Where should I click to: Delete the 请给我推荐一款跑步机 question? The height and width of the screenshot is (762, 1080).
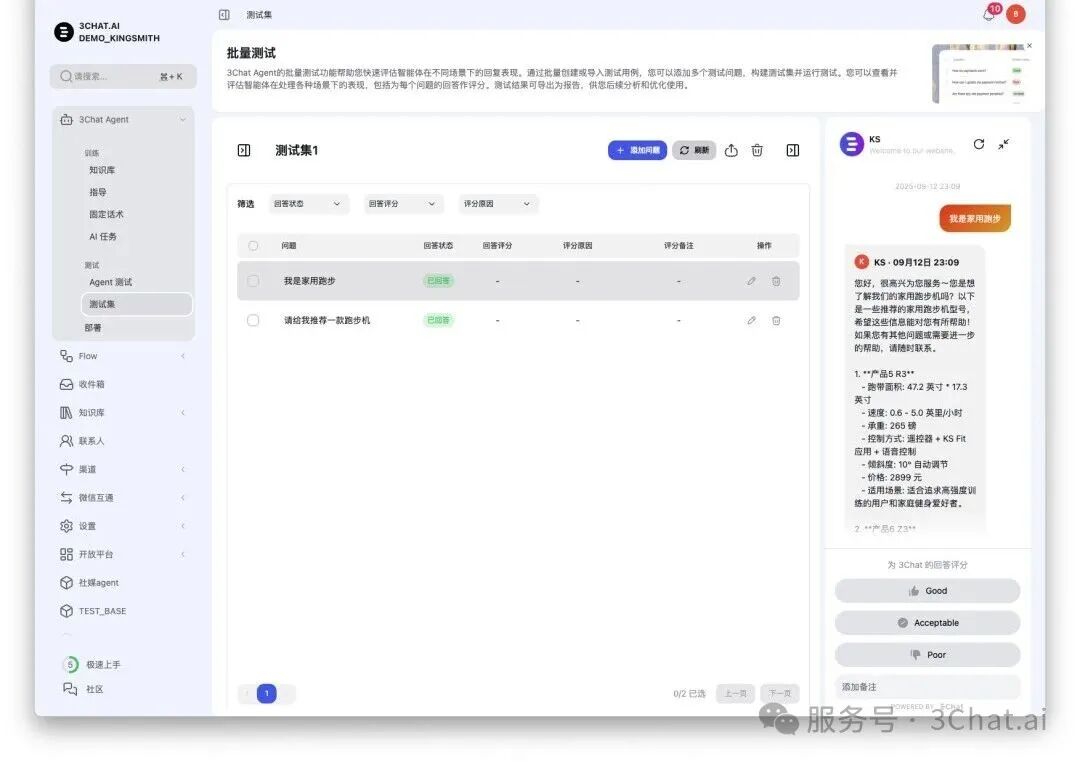[776, 320]
